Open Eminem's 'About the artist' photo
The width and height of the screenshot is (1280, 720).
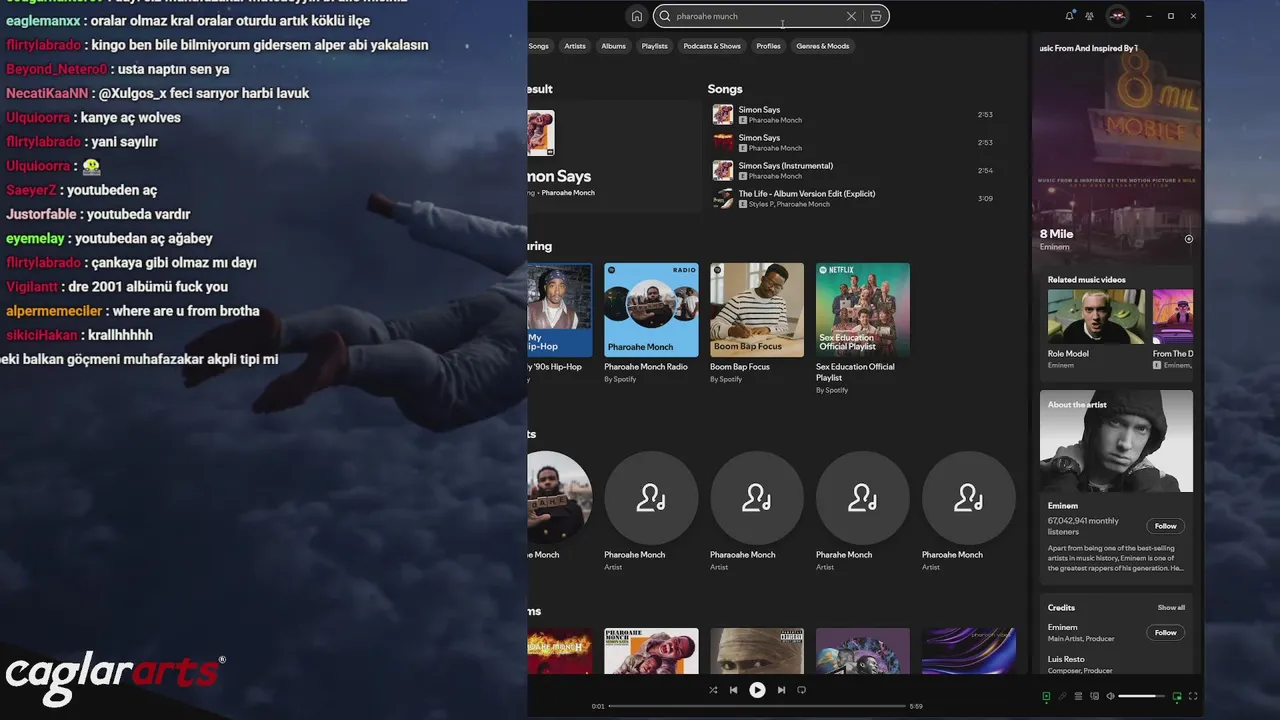(1116, 441)
